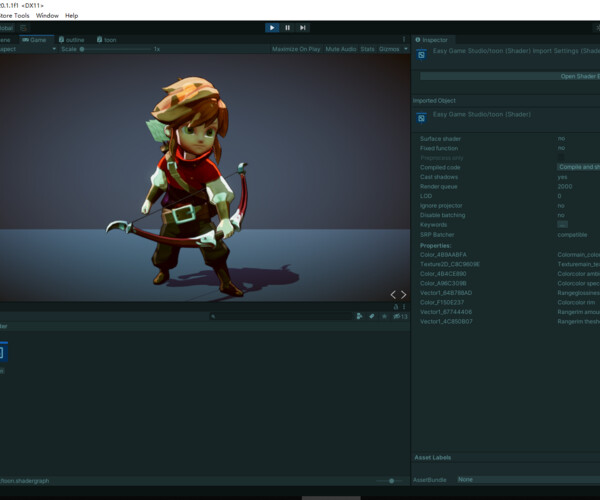This screenshot has width=600, height=500.
Task: Click the Favorites star icon
Action: pos(384,316)
